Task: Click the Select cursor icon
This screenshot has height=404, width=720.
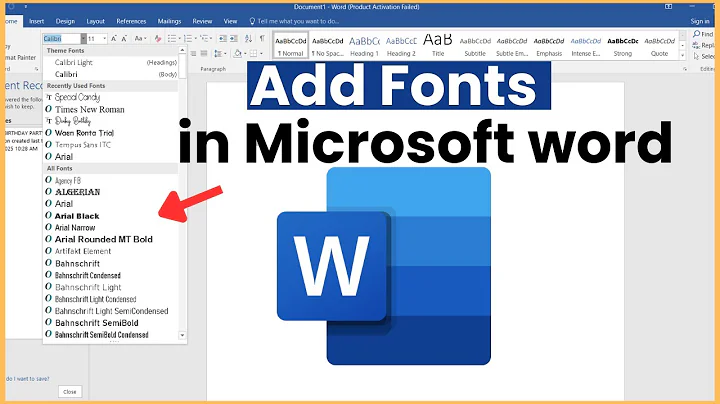Action: 697,56
